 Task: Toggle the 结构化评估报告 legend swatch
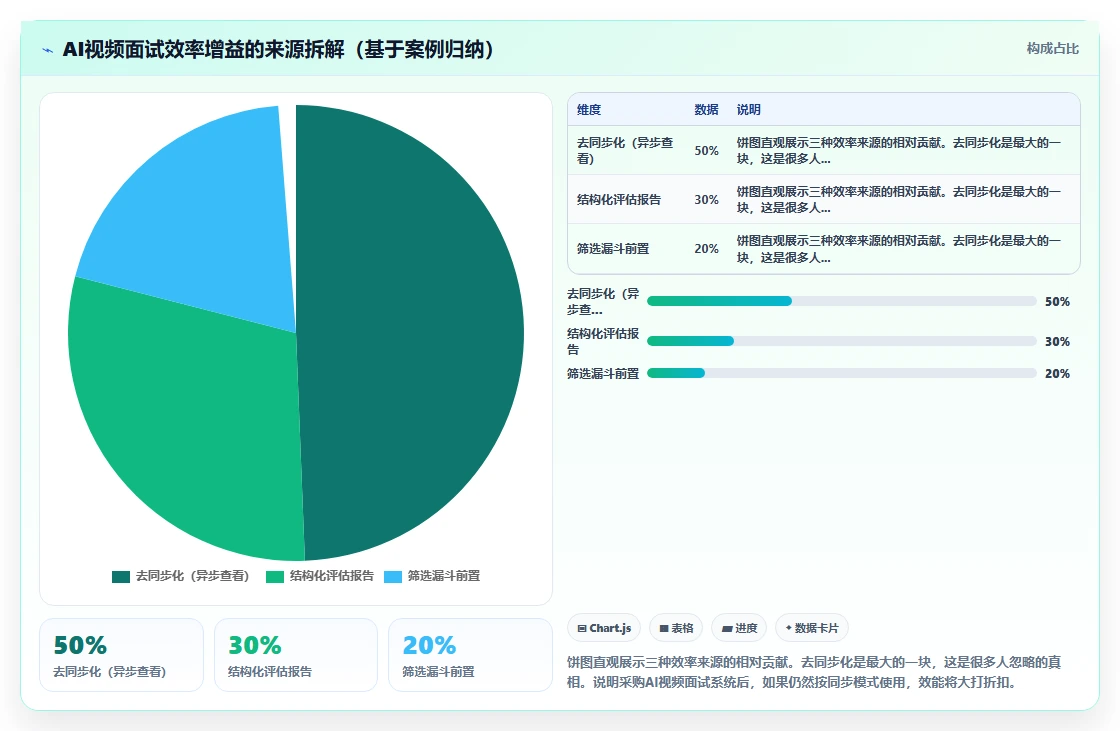275,577
